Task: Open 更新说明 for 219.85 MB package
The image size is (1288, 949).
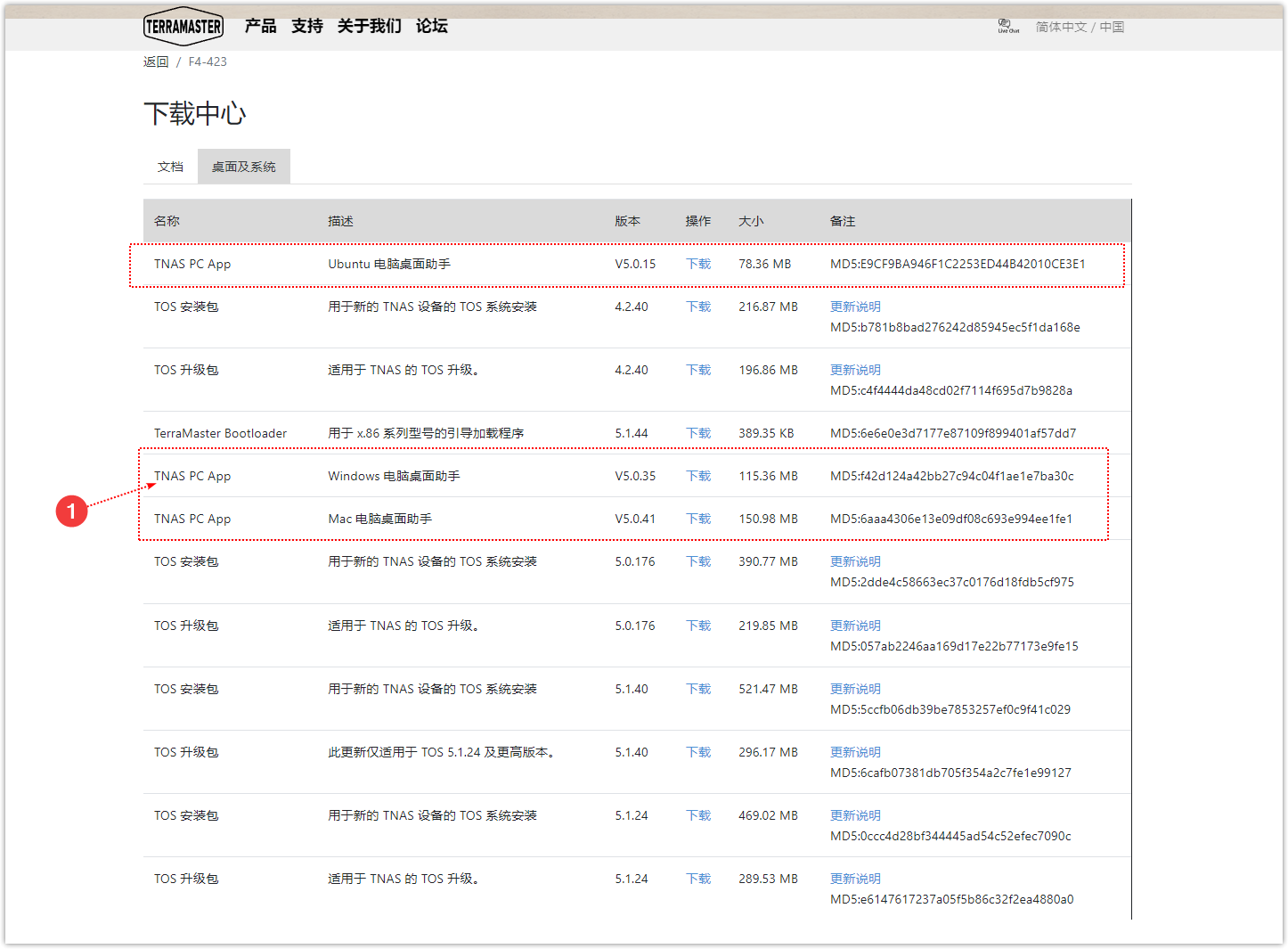Action: 855,626
